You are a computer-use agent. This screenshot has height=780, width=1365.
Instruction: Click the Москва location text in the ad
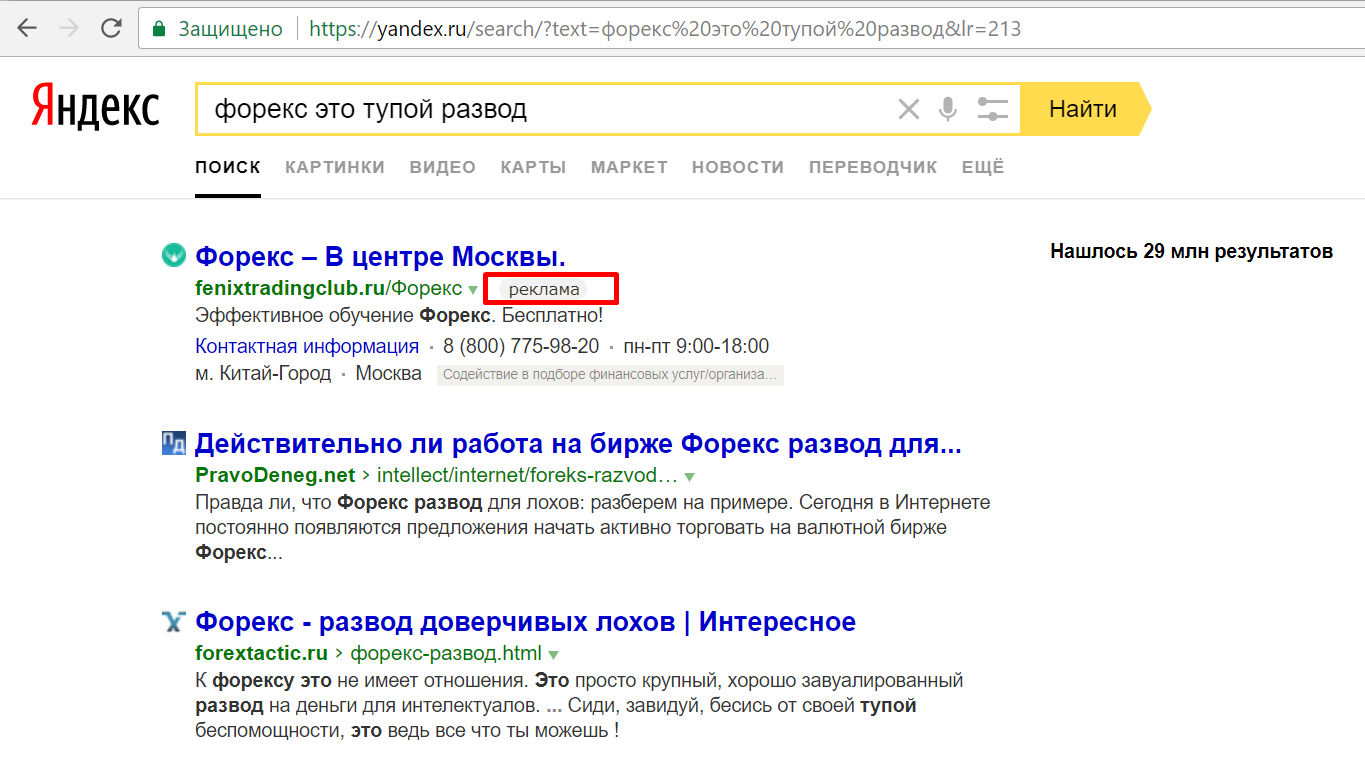click(389, 374)
